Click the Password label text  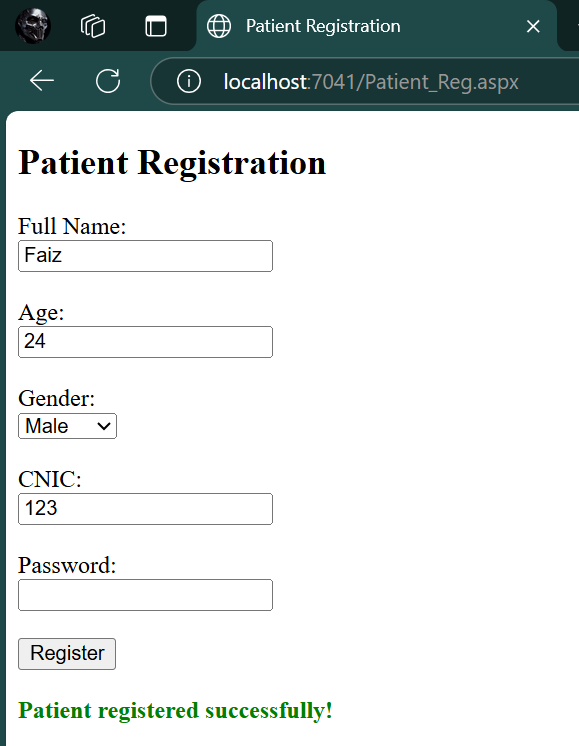click(67, 566)
